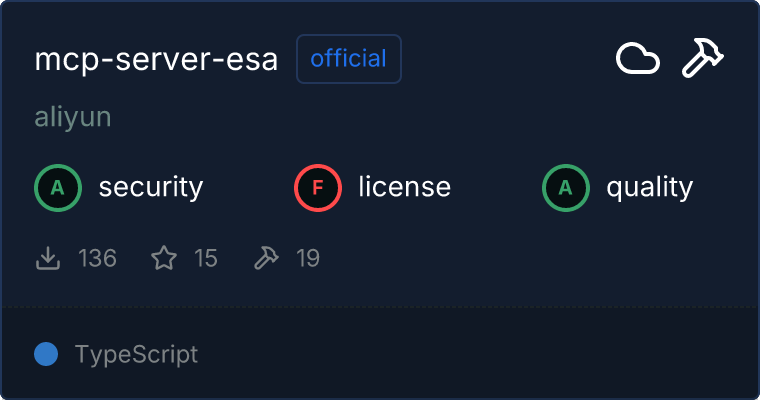Click the small hammer tools count icon

[x=266, y=259]
